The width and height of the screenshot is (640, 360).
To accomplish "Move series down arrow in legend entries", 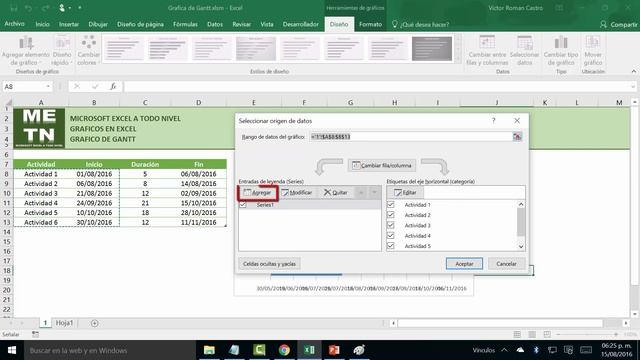I will coord(374,192).
